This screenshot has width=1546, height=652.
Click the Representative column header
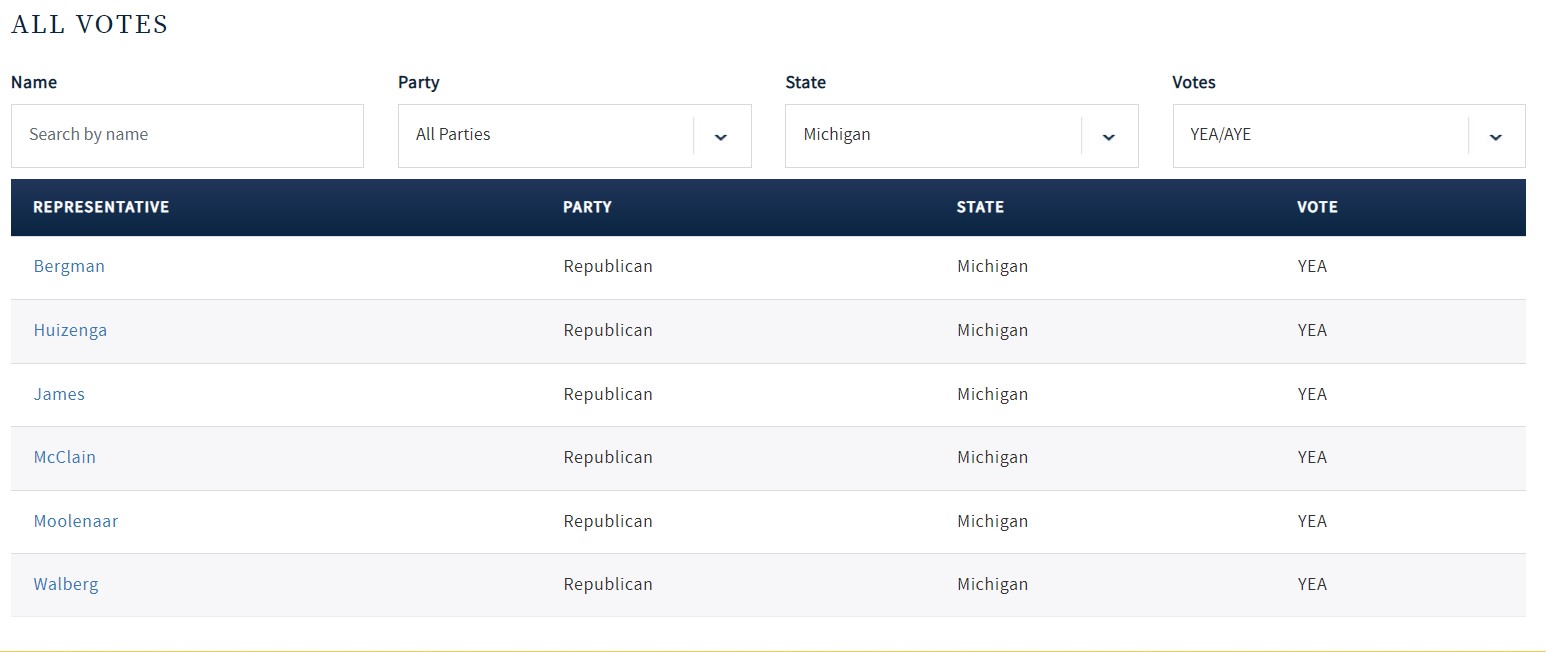(101, 207)
